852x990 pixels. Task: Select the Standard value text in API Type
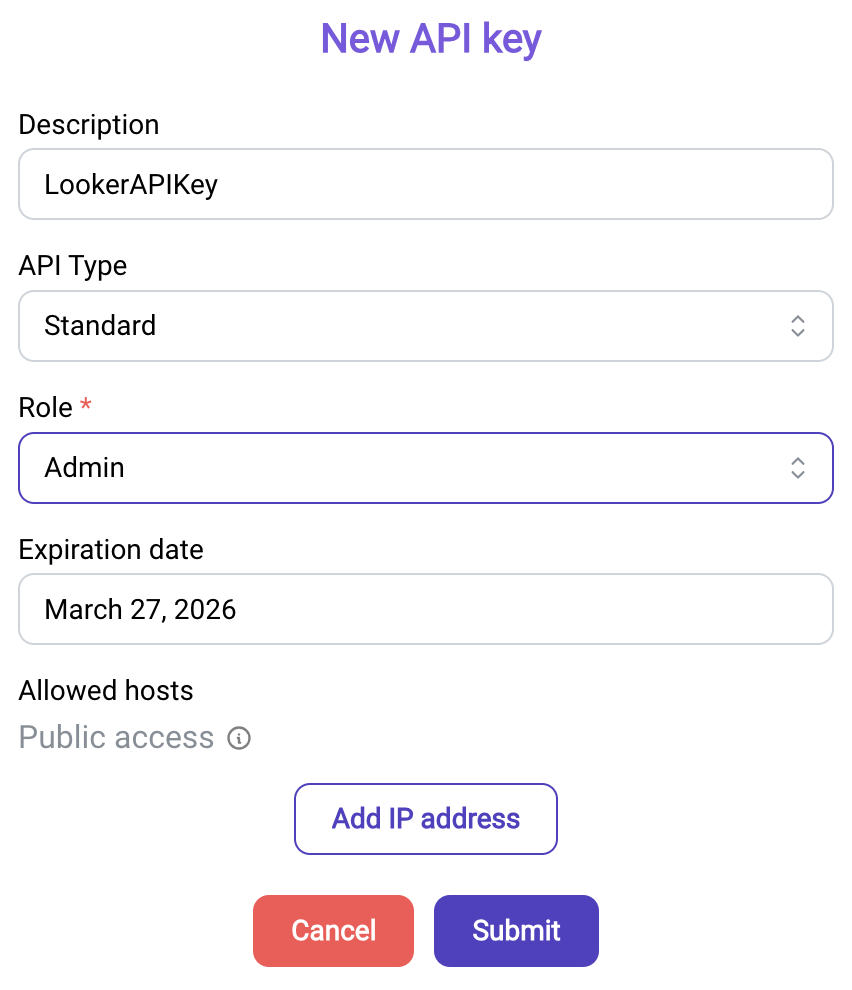100,326
